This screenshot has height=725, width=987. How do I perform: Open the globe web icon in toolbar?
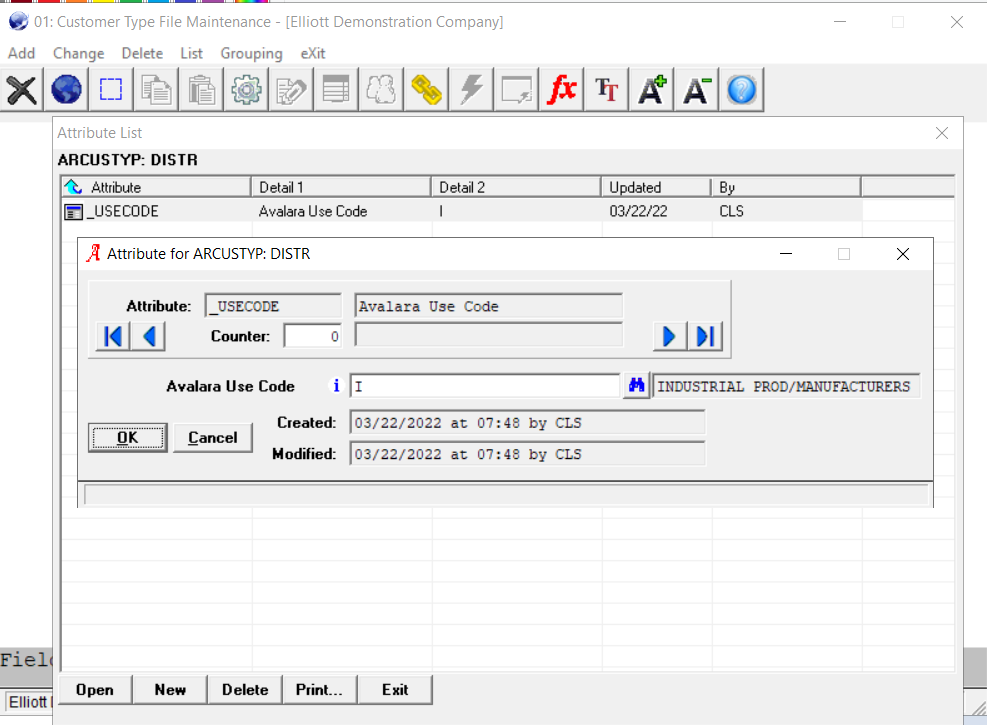[66, 90]
